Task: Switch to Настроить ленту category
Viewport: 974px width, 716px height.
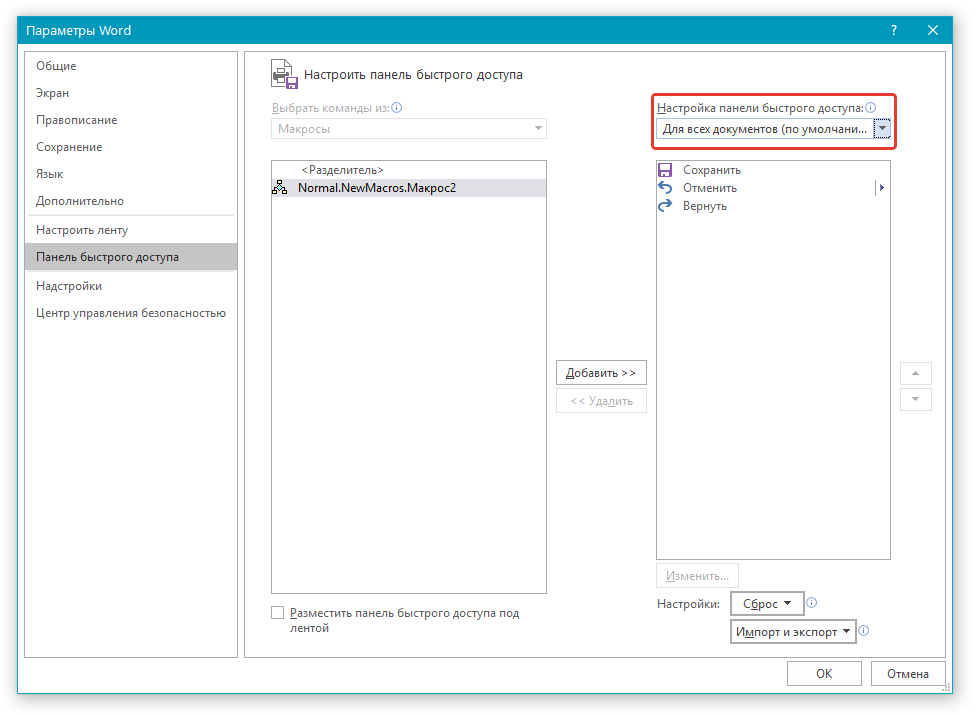Action: (130, 230)
